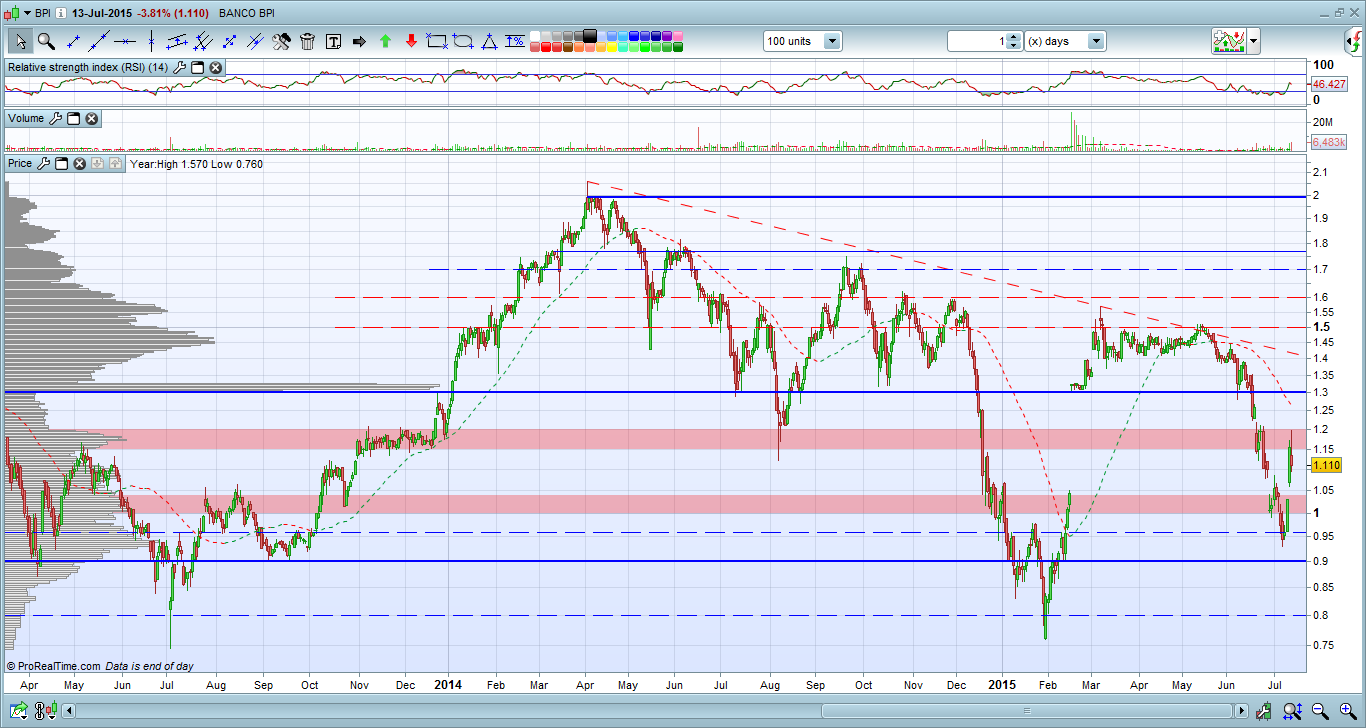Maximize the Volume panel
Viewport: 1366px width, 728px height.
(73, 118)
